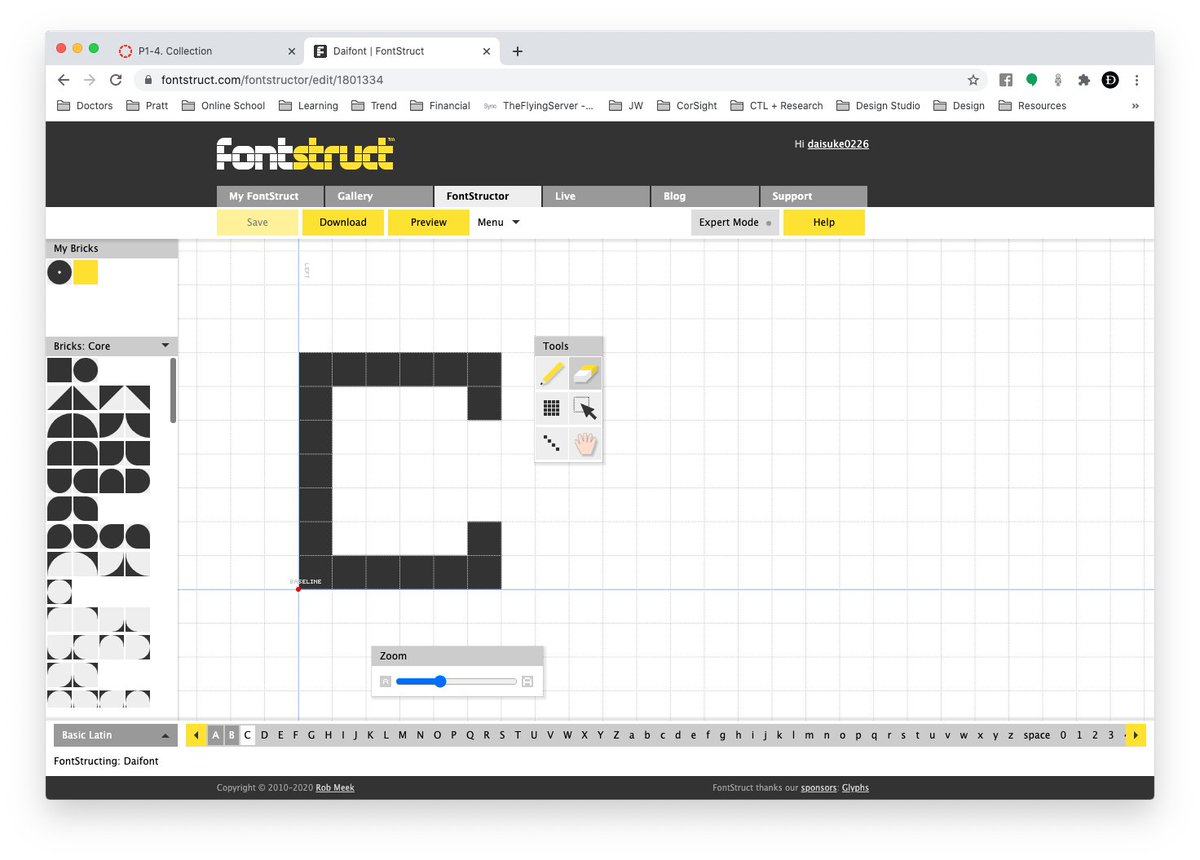Screen dimensions: 1200x860
Task: Select glyph A in the character bar
Action: (x=215, y=735)
